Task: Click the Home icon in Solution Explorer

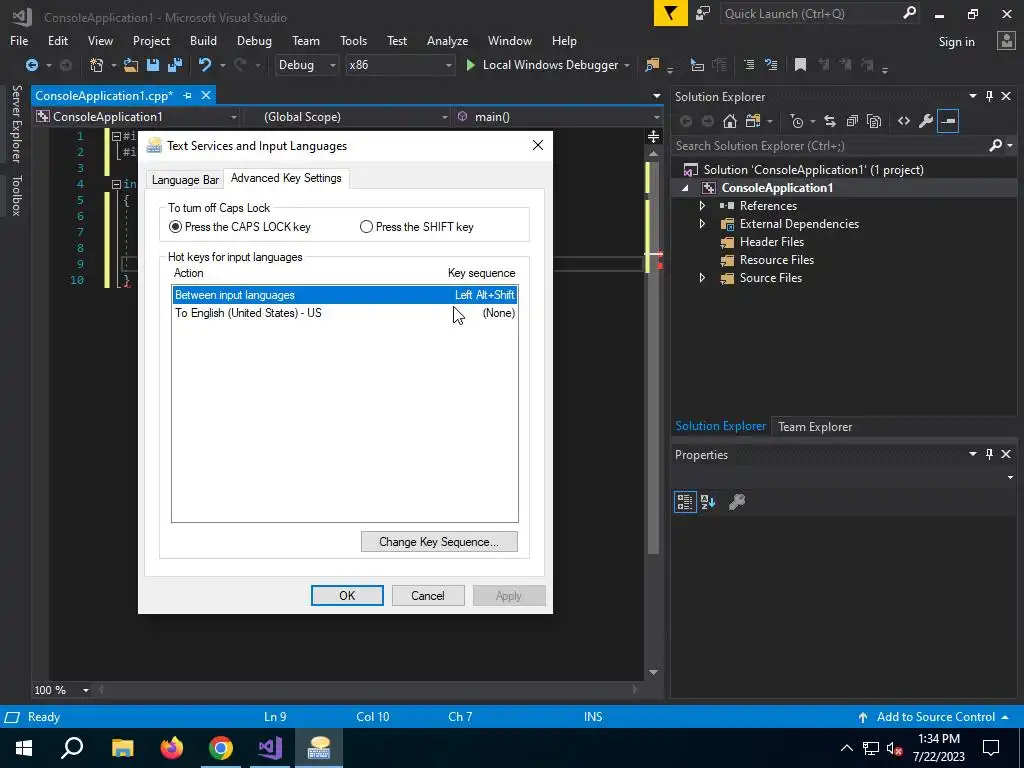Action: pos(729,121)
